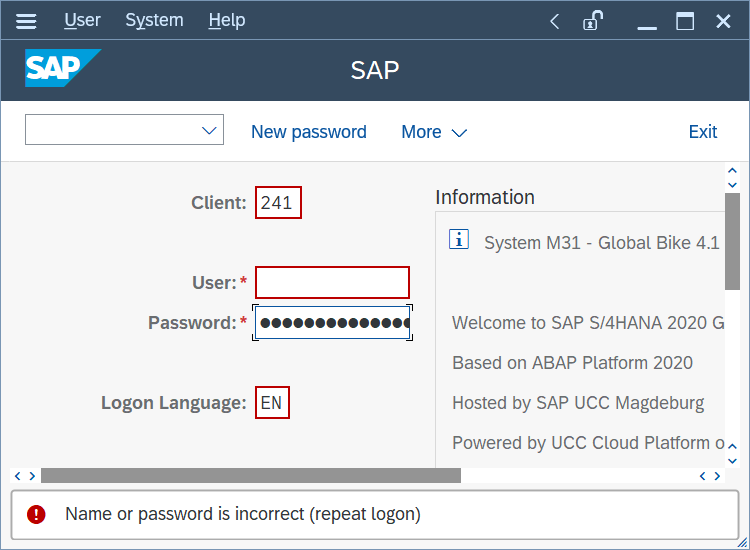Close the SAP window
Image resolution: width=750 pixels, height=550 pixels.
coord(723,21)
